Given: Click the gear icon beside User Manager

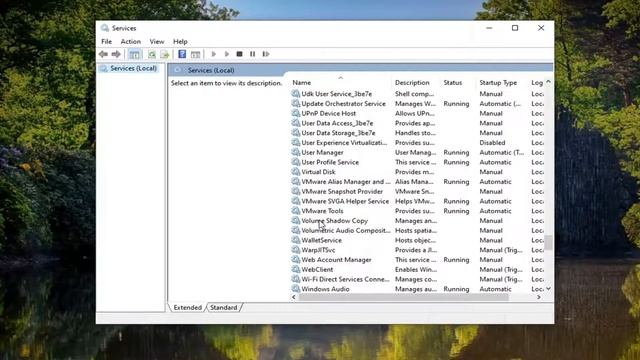Looking at the screenshot, I should pos(296,152).
